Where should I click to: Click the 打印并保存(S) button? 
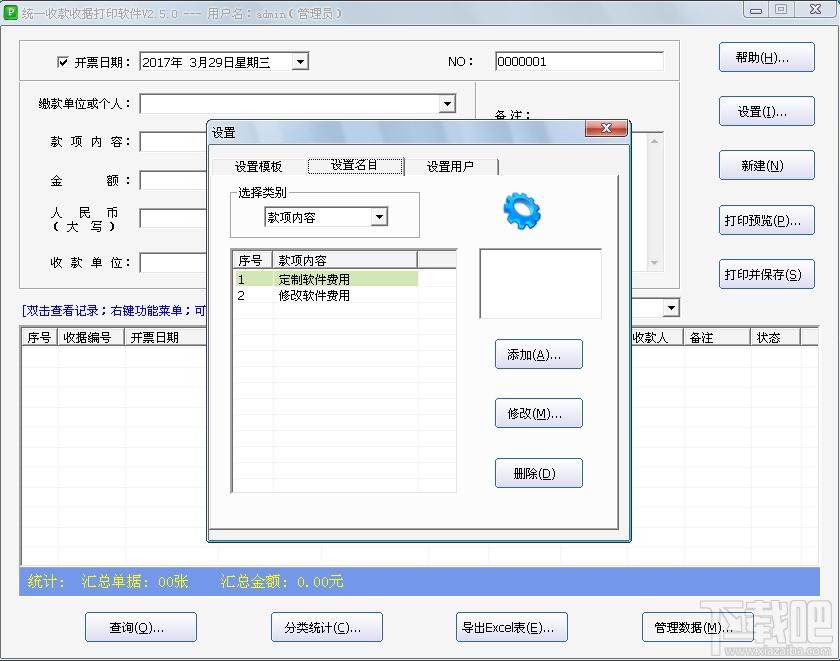click(767, 274)
